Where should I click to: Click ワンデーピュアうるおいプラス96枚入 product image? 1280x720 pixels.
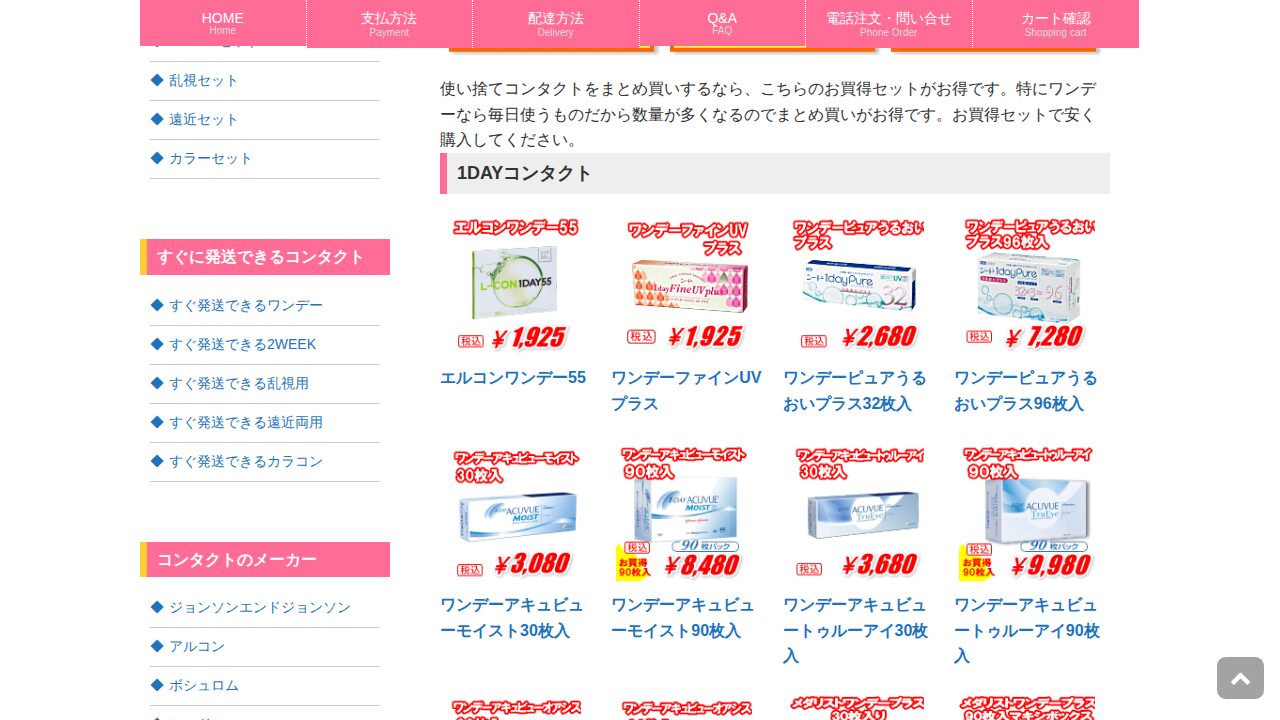click(x=1029, y=285)
